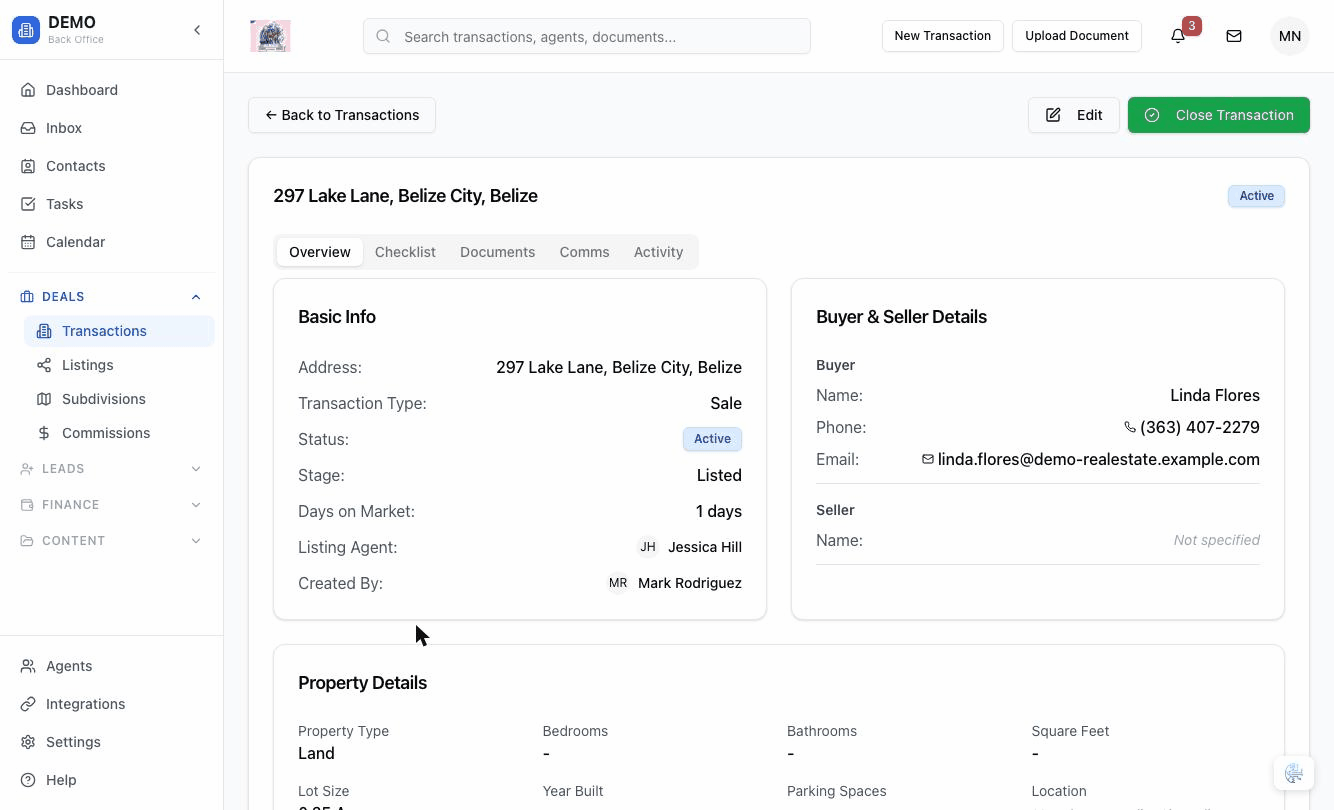
Task: Open the mail envelope icon in header
Action: (x=1234, y=36)
